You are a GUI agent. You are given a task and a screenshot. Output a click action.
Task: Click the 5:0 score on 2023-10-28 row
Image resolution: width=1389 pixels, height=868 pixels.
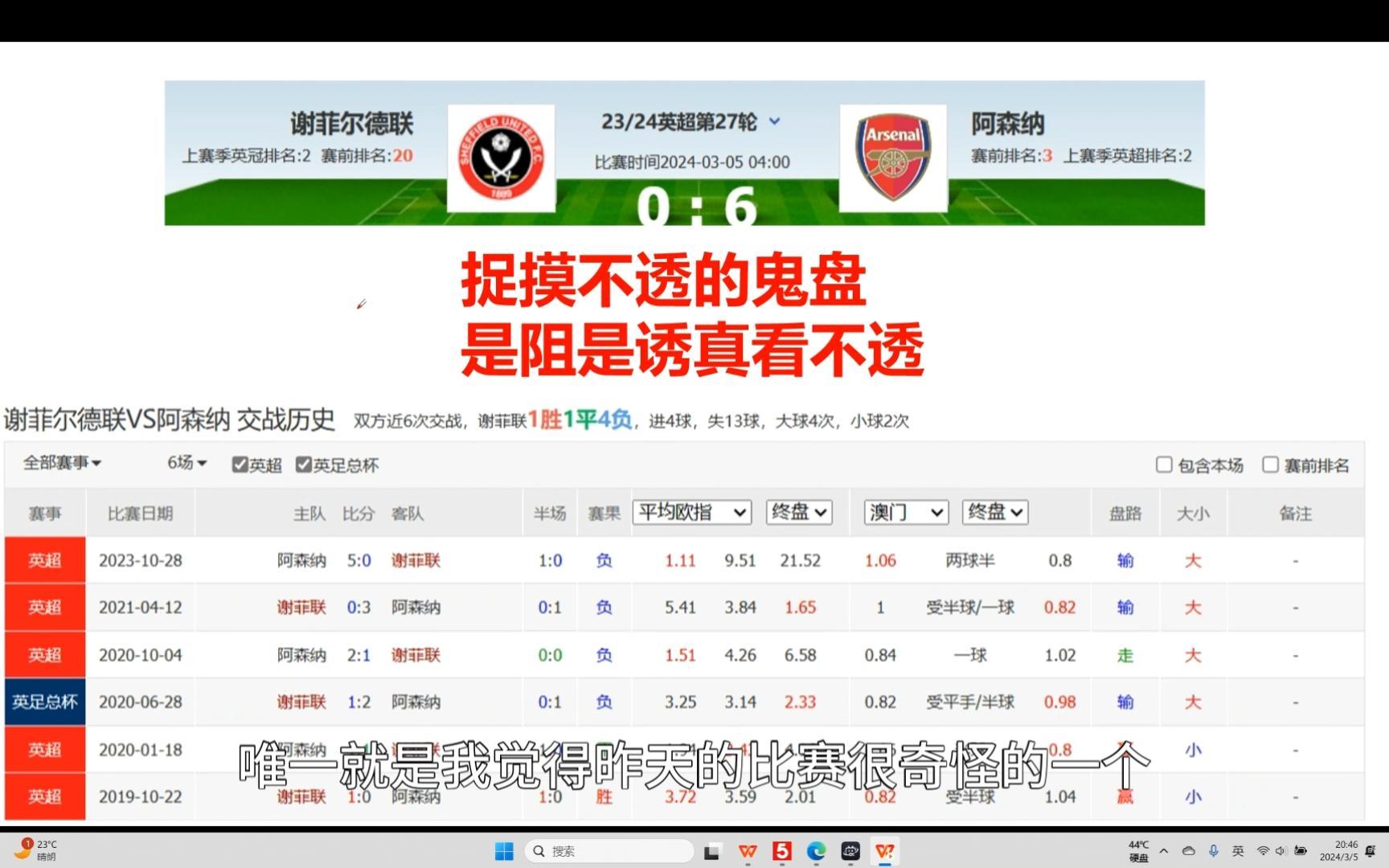point(359,560)
